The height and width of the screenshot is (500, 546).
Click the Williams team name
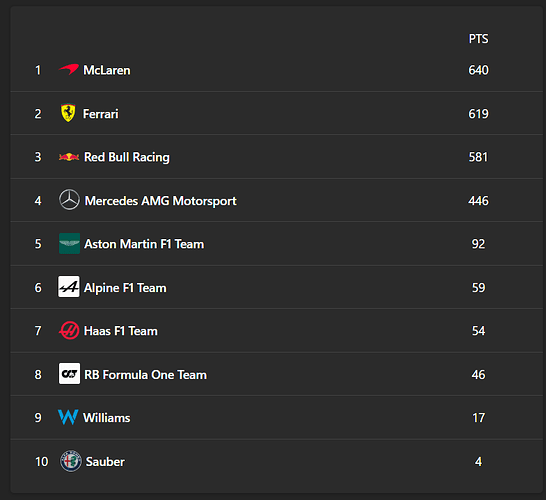(x=107, y=417)
